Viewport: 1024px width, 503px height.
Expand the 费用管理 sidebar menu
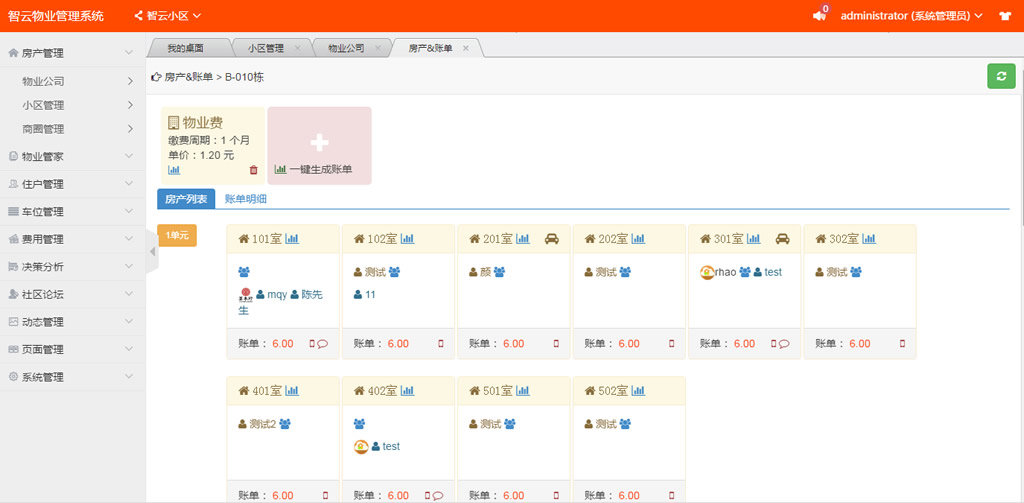coord(70,239)
